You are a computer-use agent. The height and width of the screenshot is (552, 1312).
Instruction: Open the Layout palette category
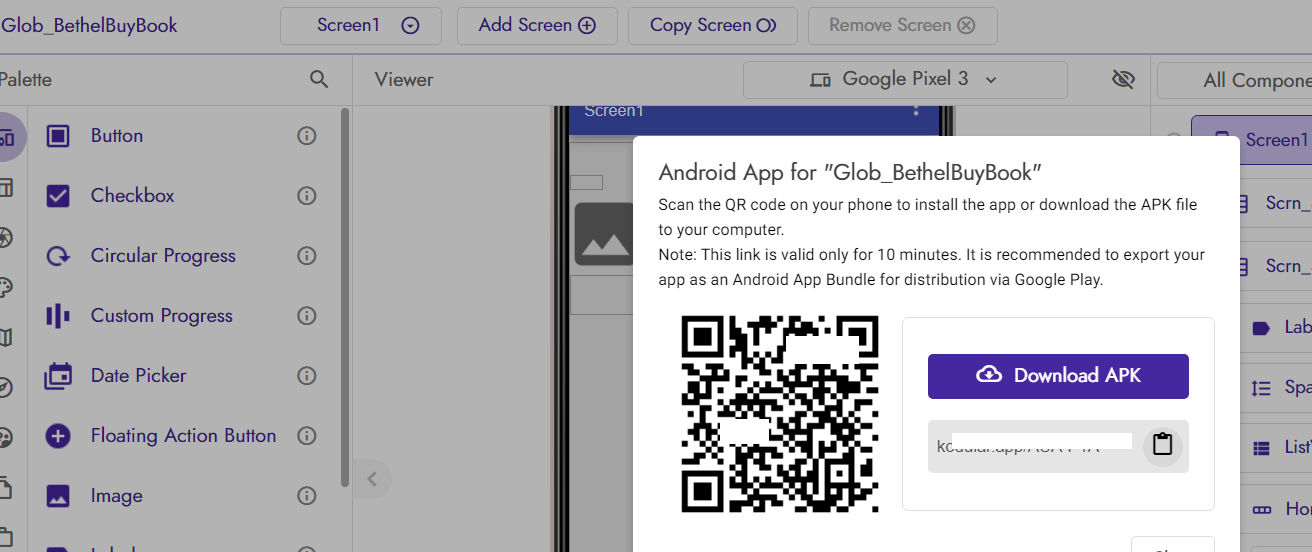click(x=6, y=187)
